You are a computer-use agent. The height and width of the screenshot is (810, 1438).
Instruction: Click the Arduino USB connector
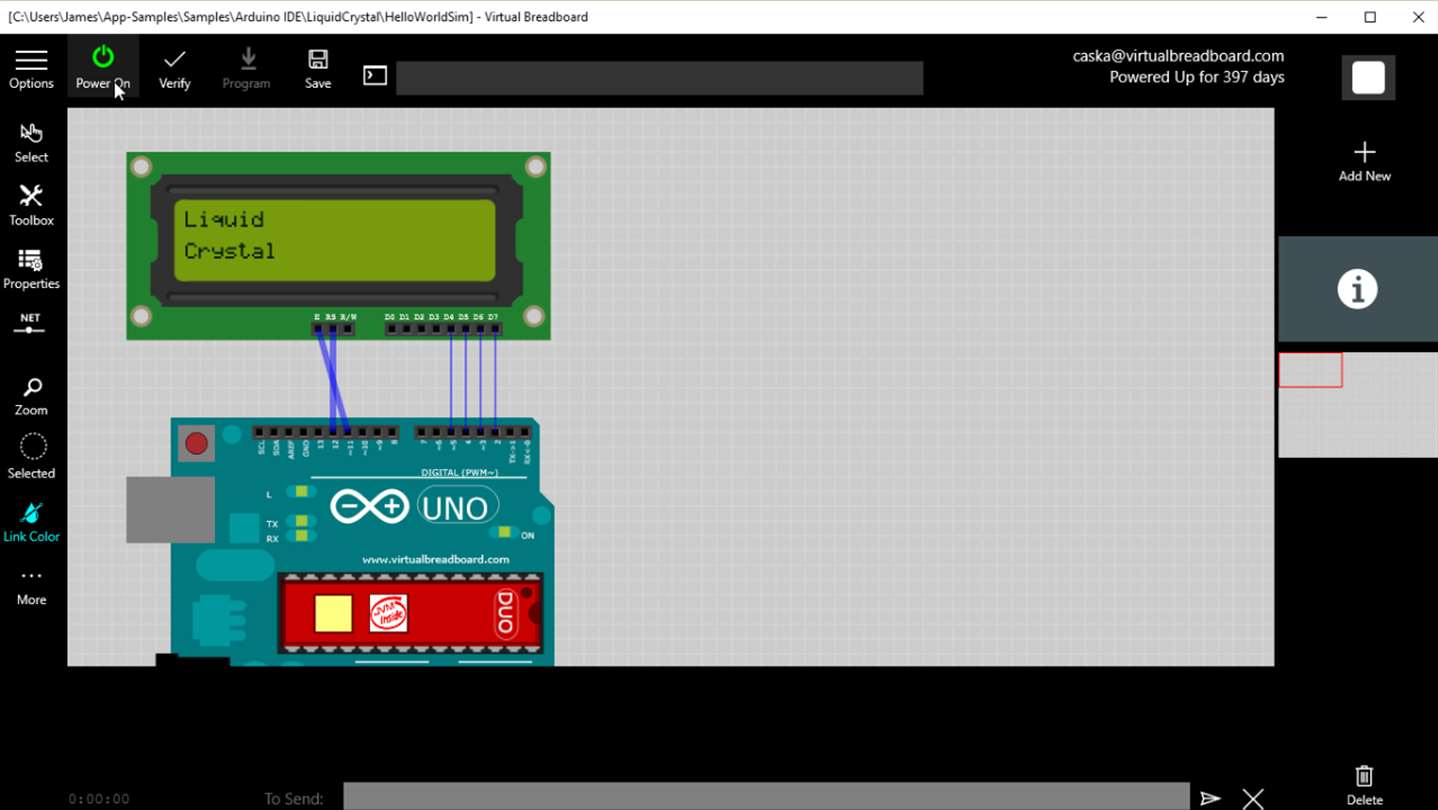coord(170,510)
